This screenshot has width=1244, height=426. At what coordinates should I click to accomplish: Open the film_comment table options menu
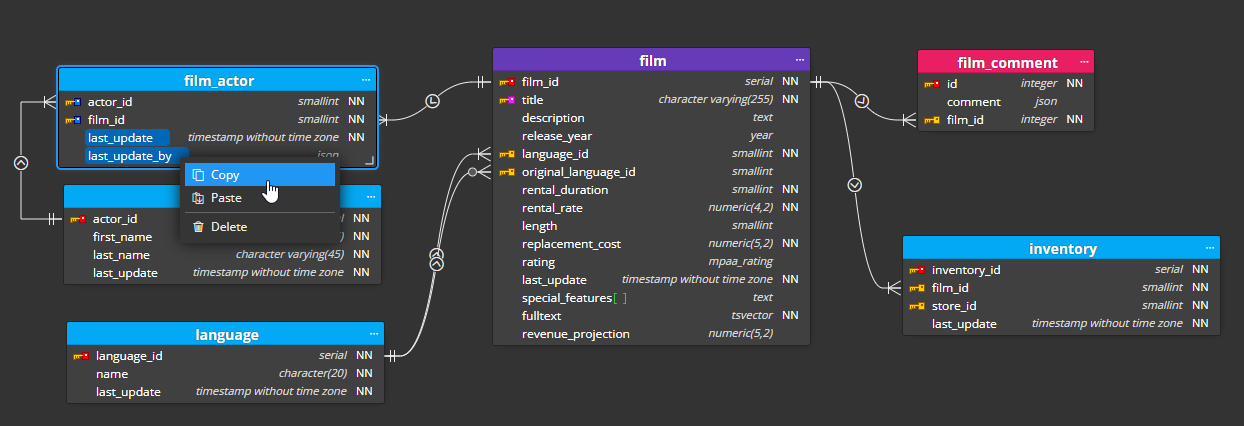coord(1084,62)
